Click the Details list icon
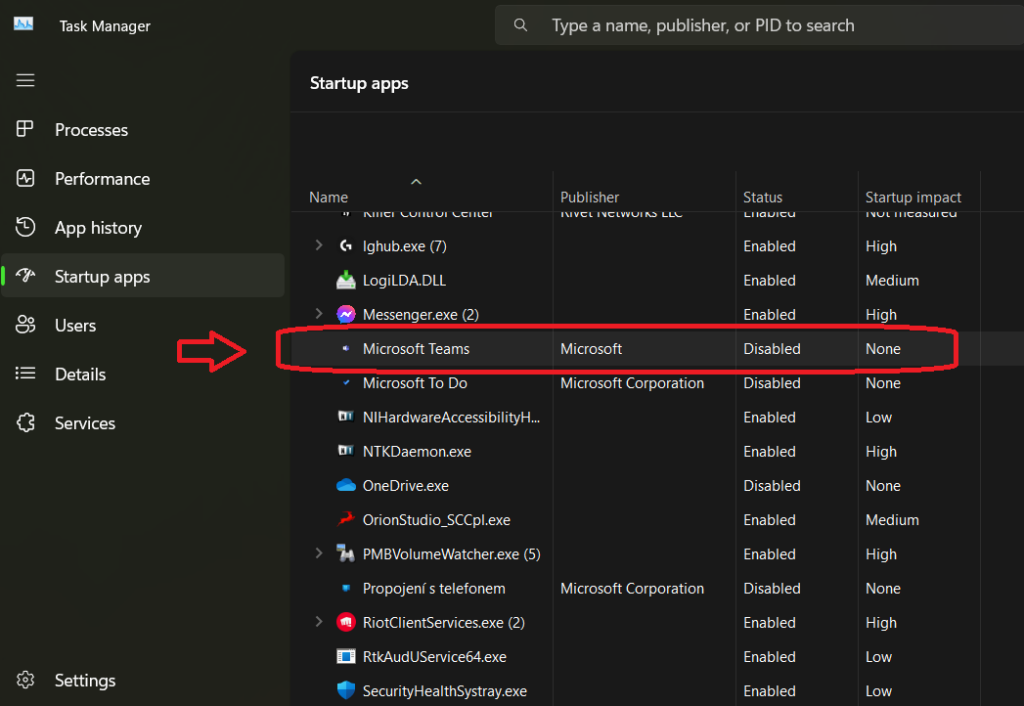The image size is (1024, 706). [25, 374]
